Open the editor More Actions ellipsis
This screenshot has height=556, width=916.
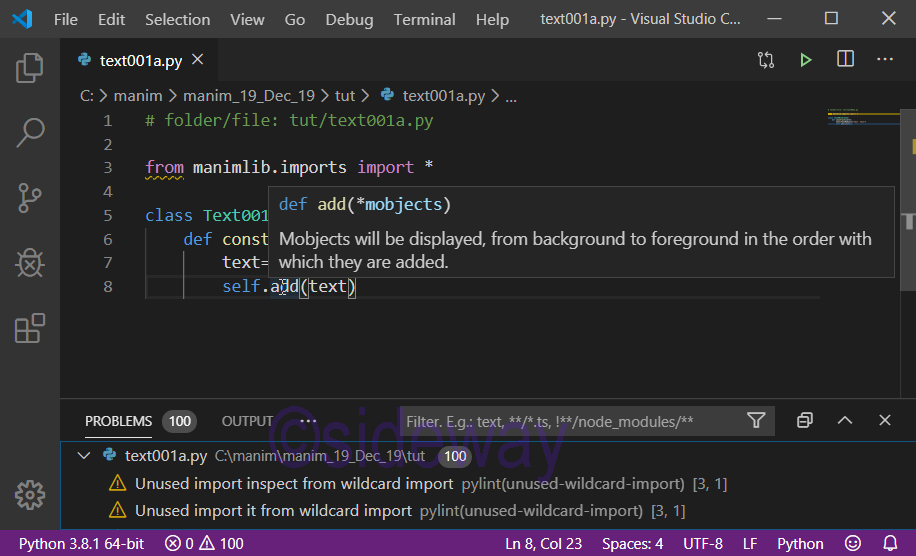884,60
